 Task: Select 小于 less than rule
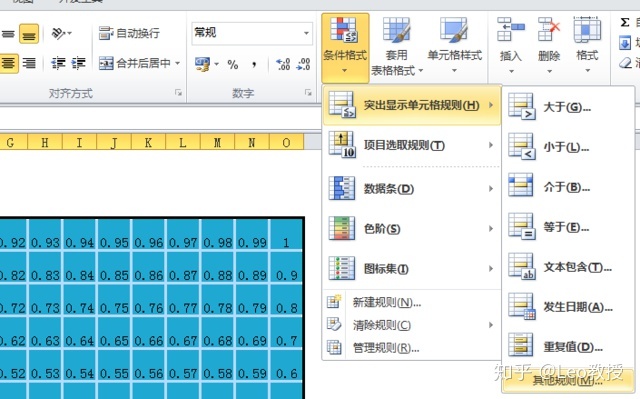pos(568,147)
